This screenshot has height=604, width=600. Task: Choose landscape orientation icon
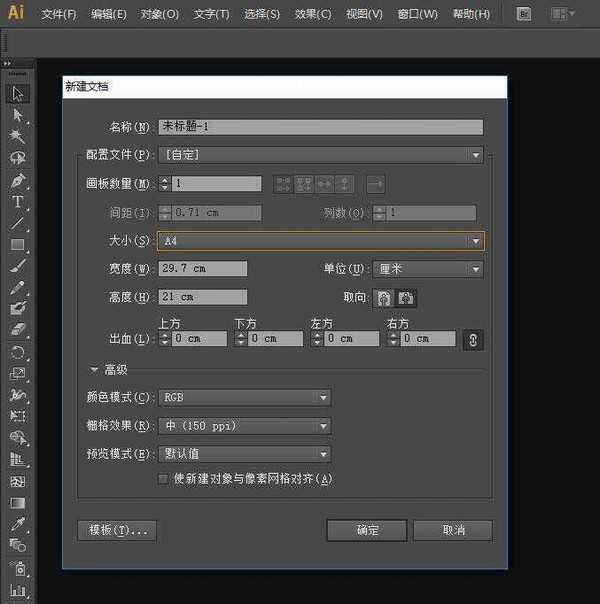pos(406,298)
